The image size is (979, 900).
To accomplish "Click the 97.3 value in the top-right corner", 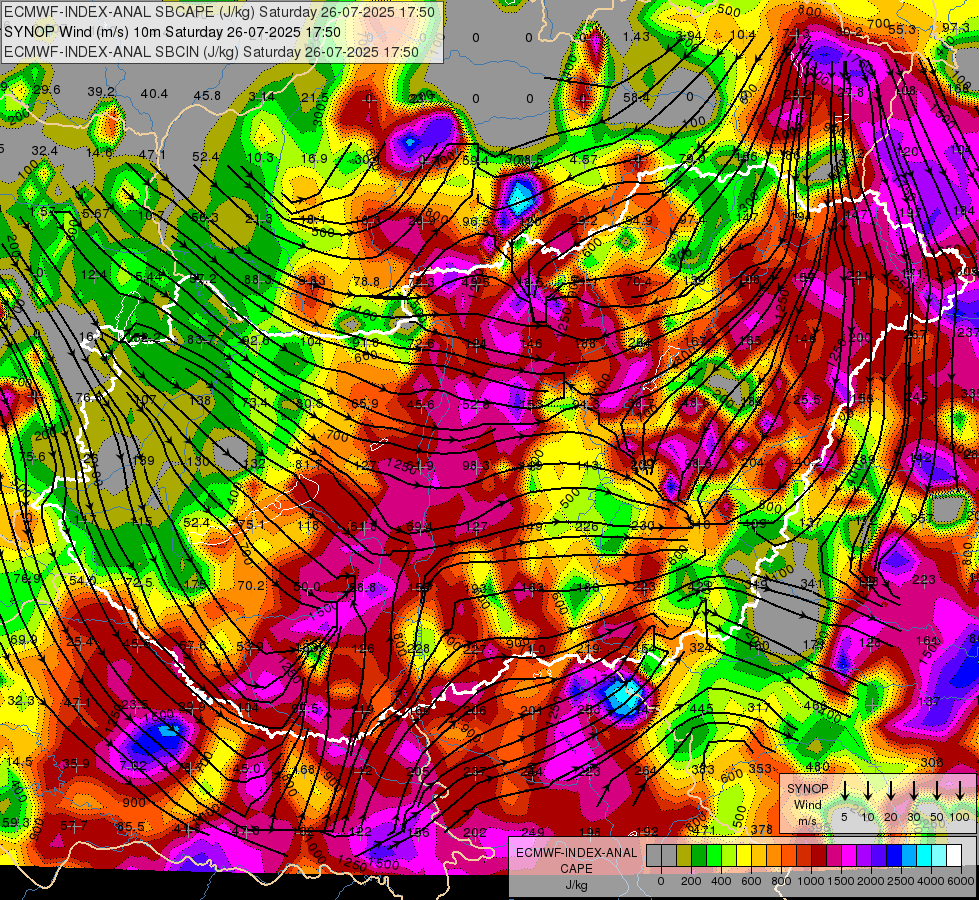I will click(x=956, y=27).
